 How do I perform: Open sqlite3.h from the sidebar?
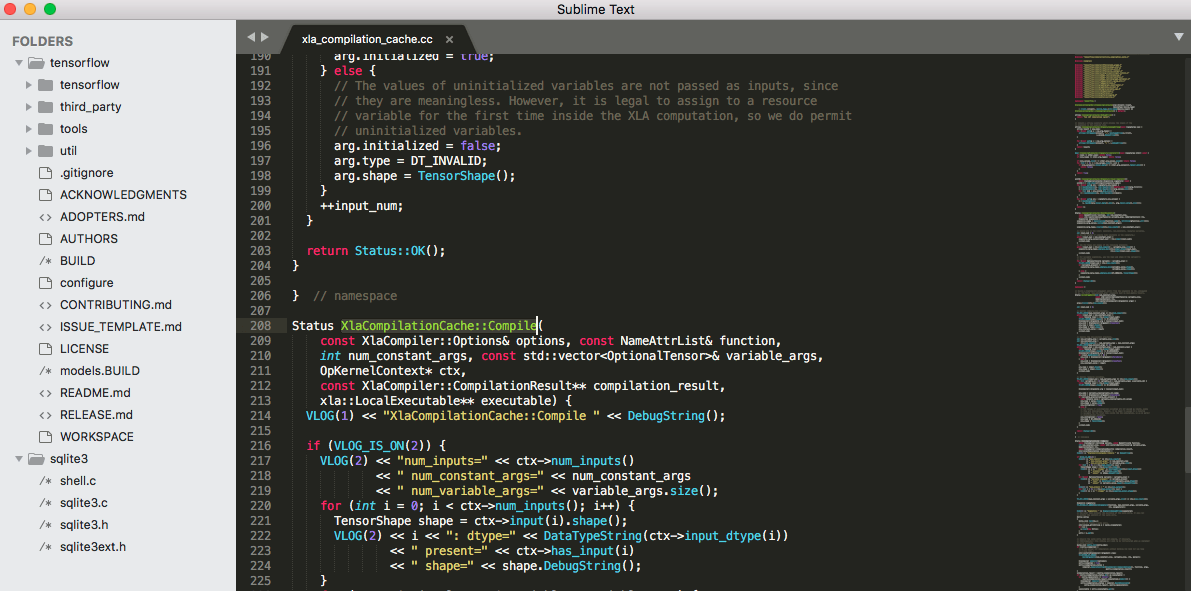pos(84,525)
